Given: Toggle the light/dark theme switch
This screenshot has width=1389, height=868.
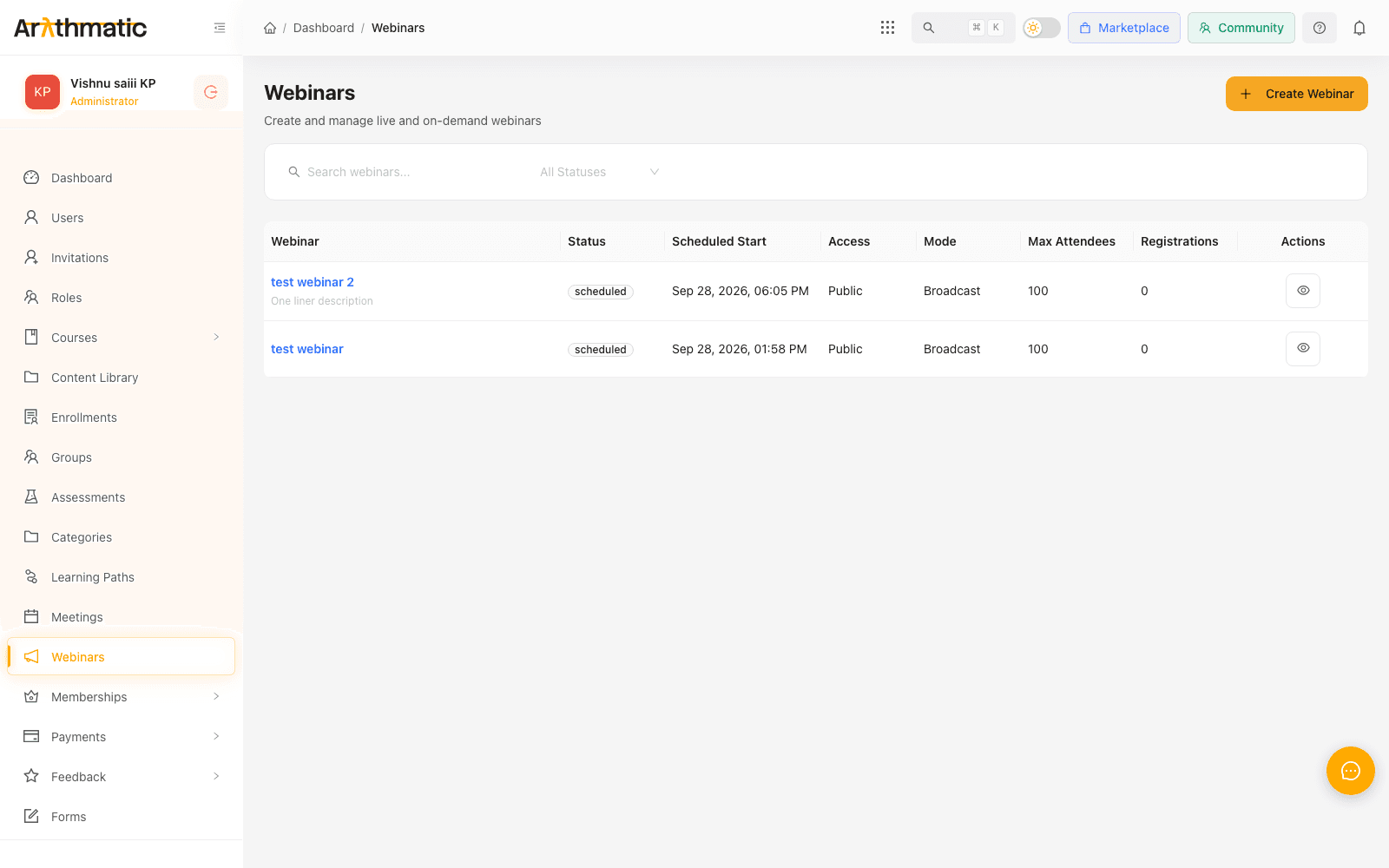Looking at the screenshot, I should coord(1042,28).
